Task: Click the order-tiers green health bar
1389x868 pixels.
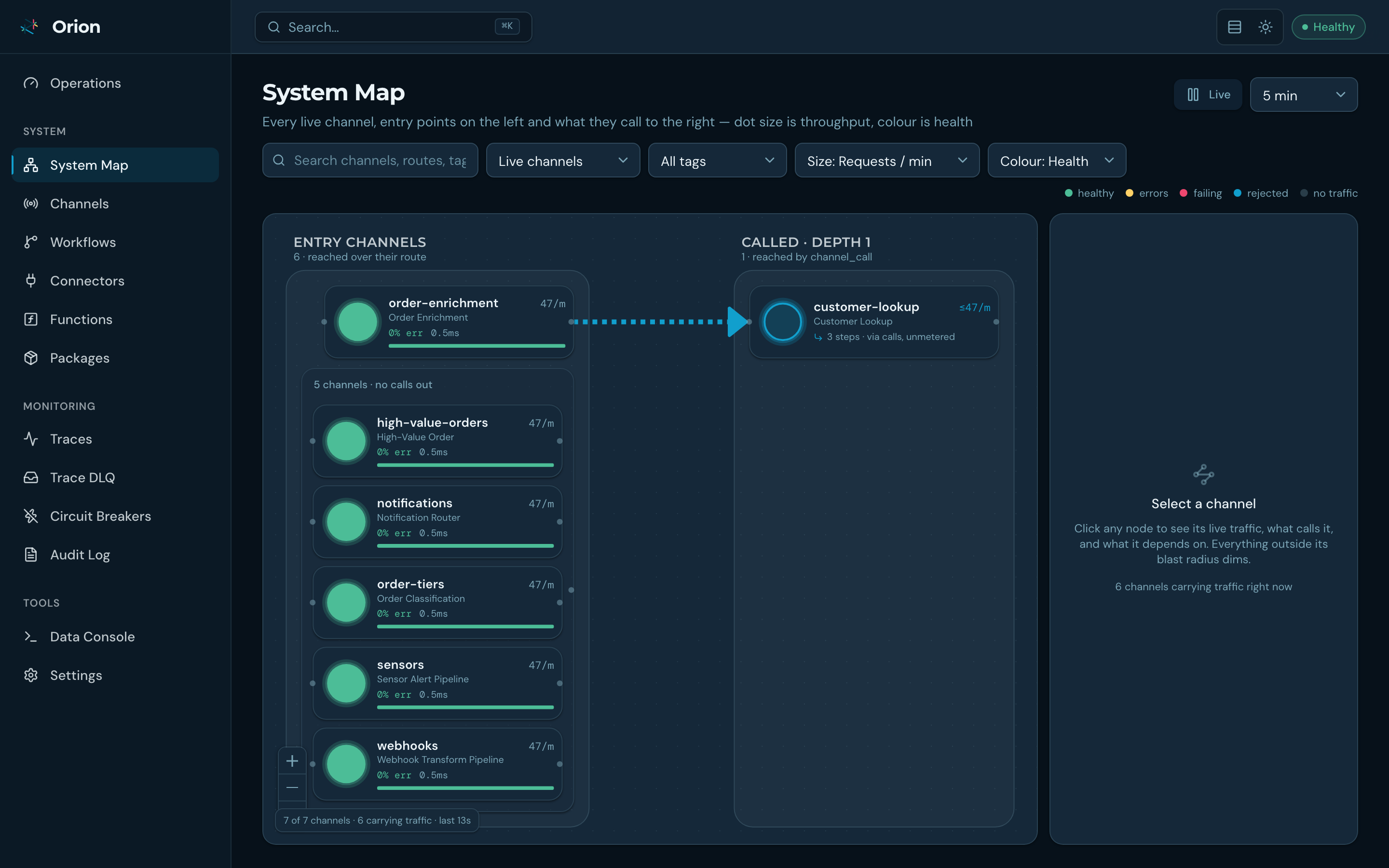Action: [465, 626]
